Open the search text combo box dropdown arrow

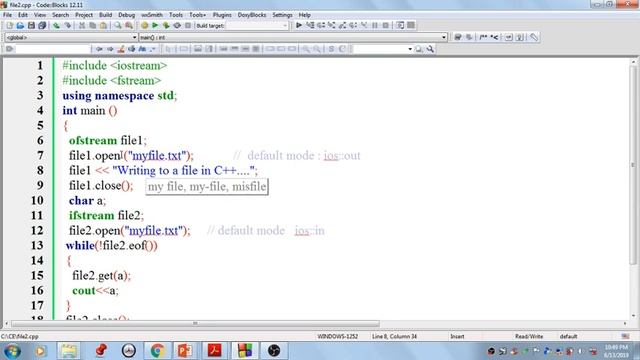coord(410,49)
